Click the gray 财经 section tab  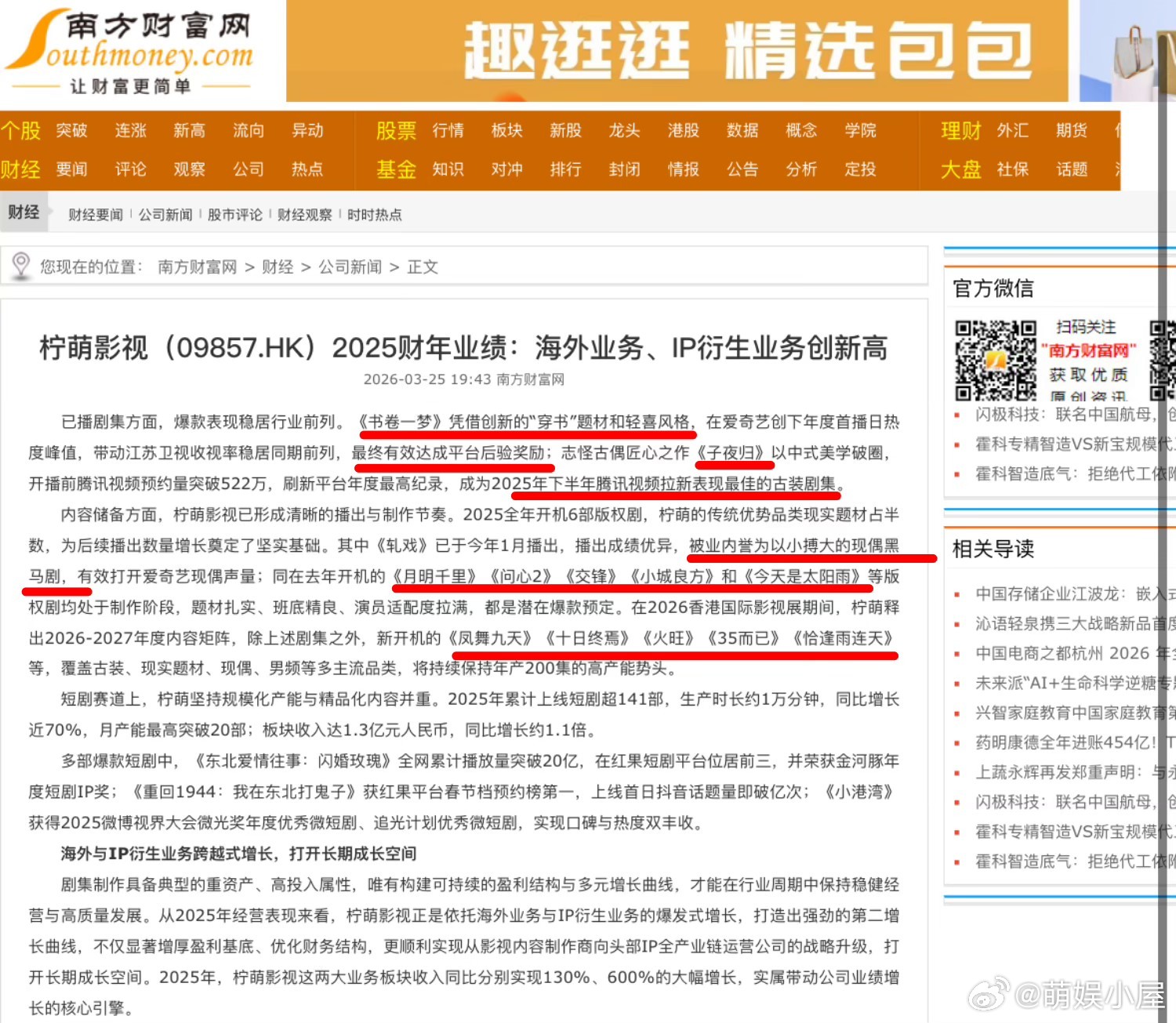(x=24, y=212)
